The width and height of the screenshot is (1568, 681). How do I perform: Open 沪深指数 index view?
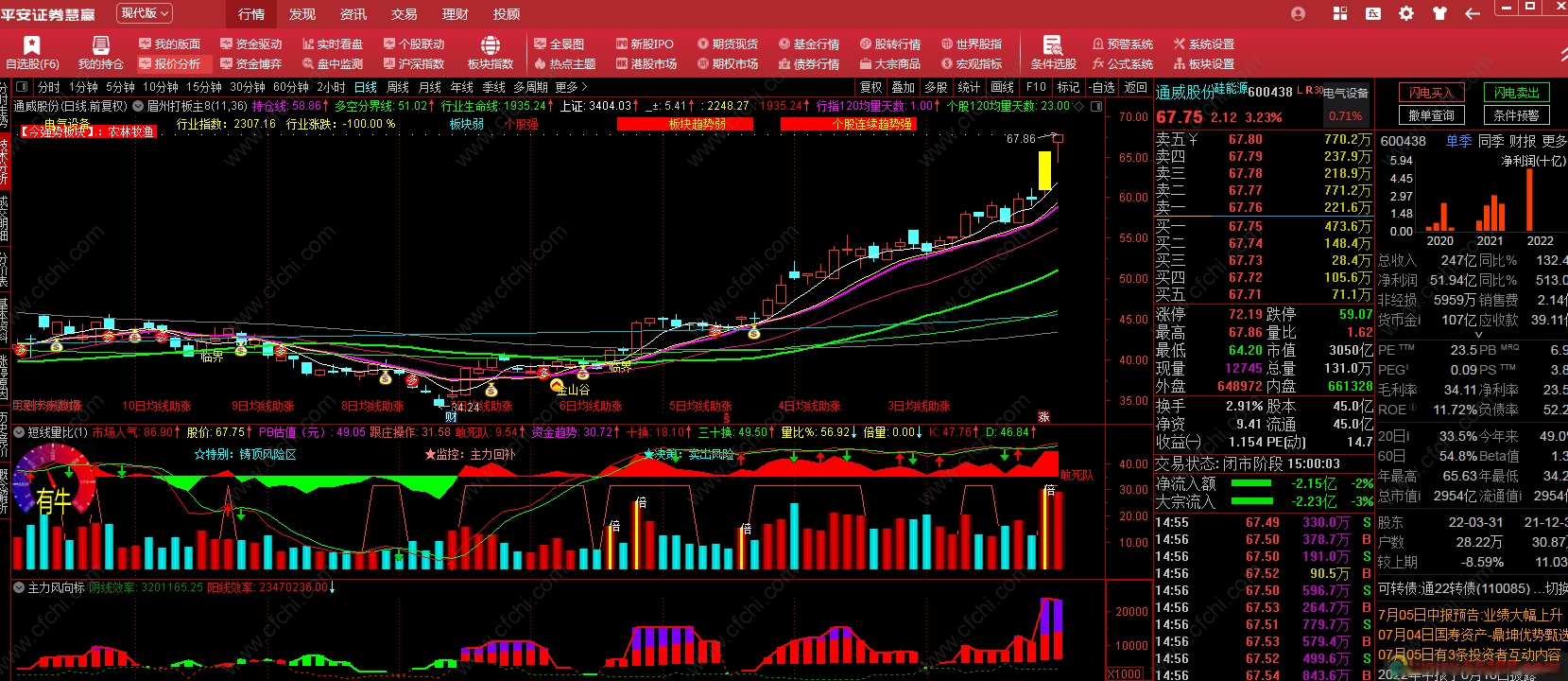pyautogui.click(x=413, y=64)
